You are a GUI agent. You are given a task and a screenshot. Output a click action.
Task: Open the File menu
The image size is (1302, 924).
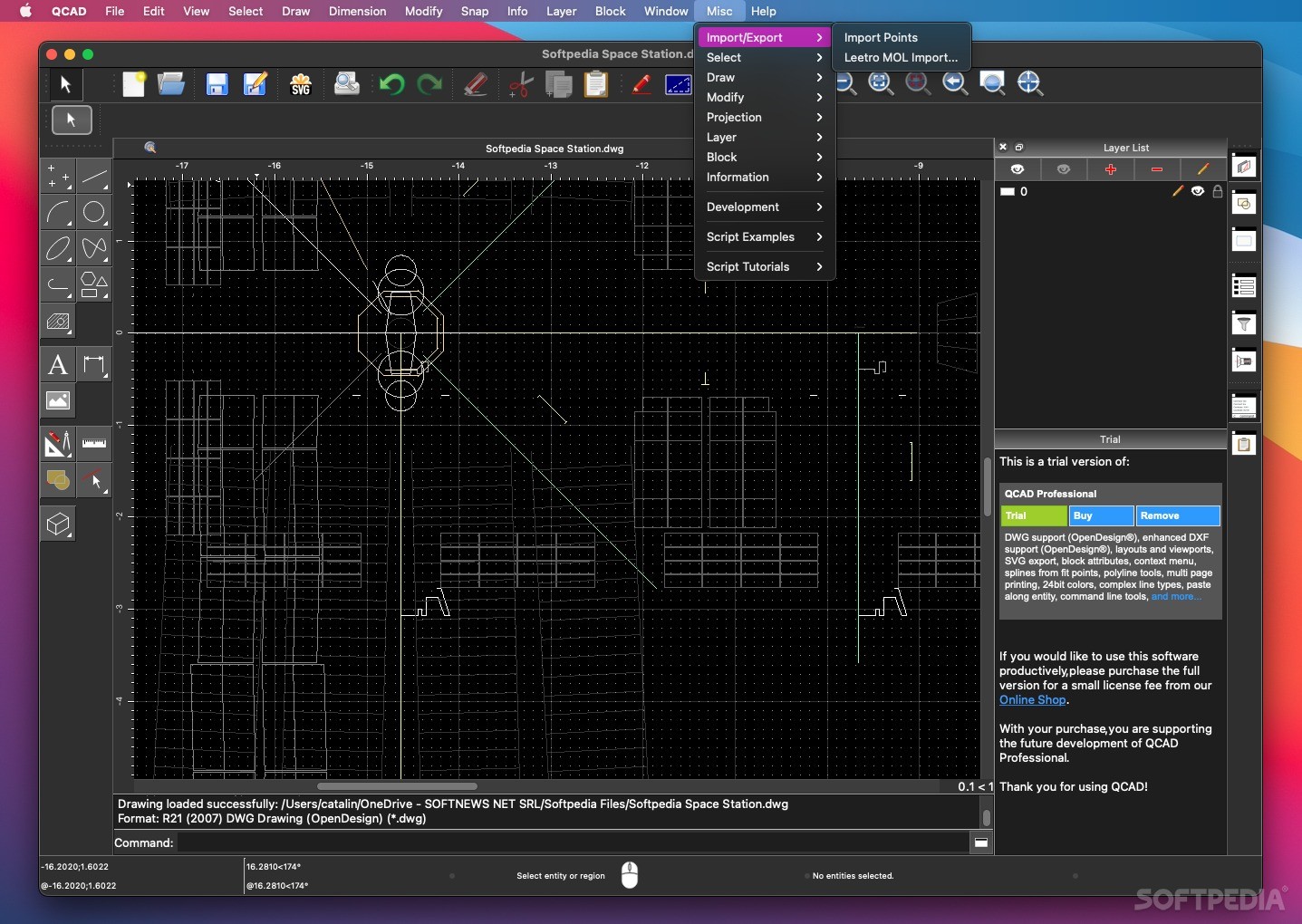coord(115,11)
